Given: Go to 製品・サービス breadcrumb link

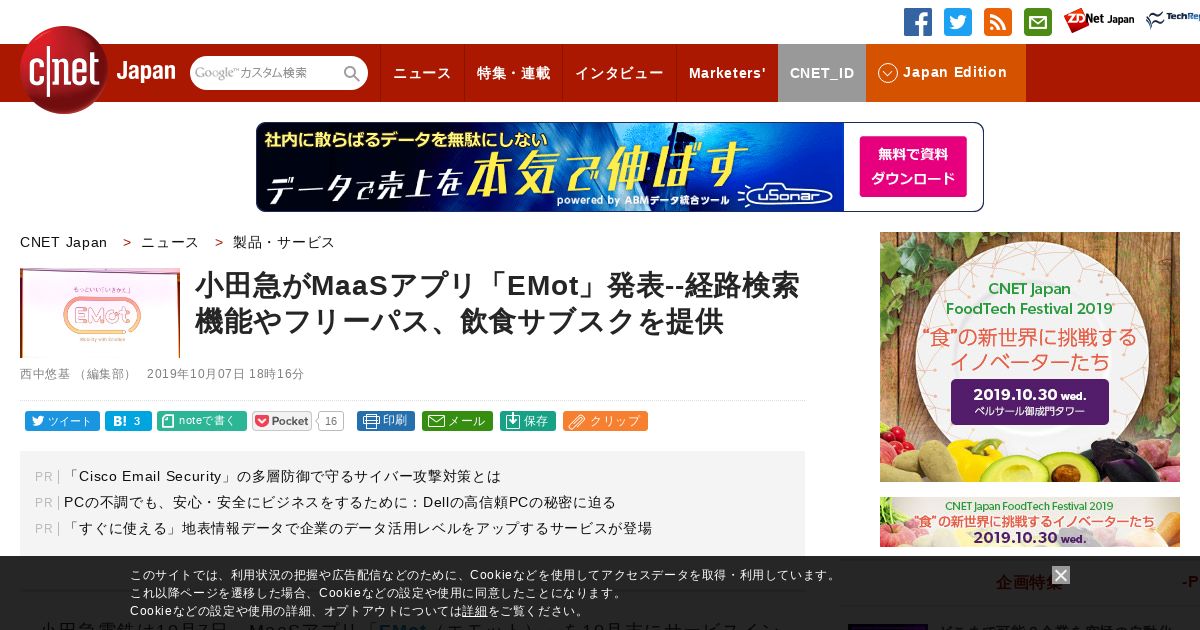Looking at the screenshot, I should pyautogui.click(x=284, y=242).
